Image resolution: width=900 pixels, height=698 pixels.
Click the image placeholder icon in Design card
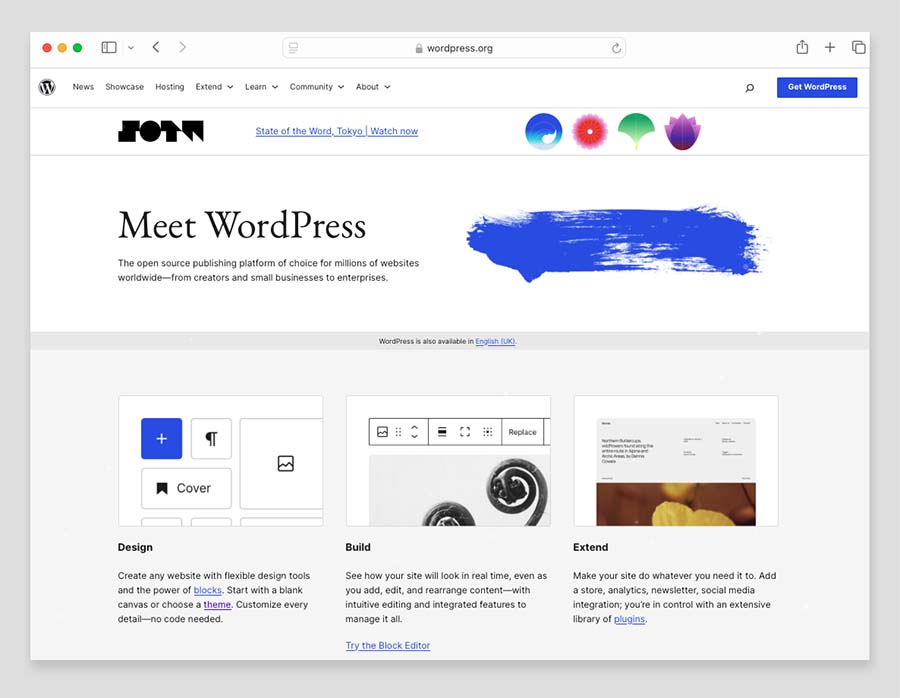click(285, 463)
